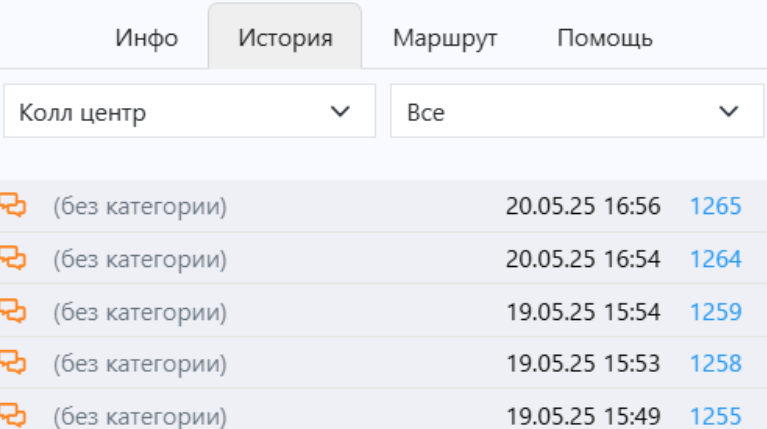Go to the Помощь tab
Screen dimensions: 767x429
click(605, 38)
